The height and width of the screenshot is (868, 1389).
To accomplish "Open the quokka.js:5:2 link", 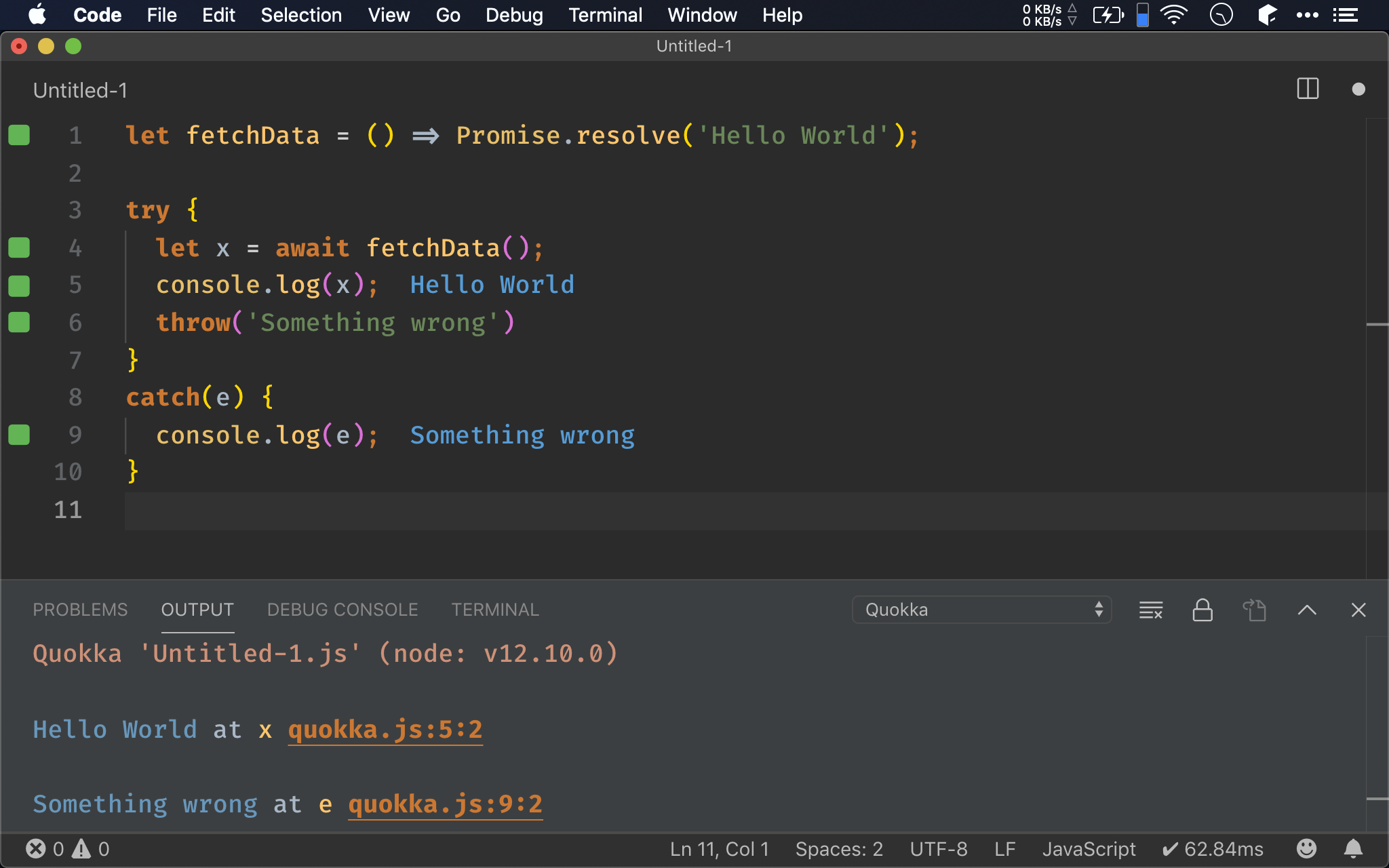I will pos(385,730).
